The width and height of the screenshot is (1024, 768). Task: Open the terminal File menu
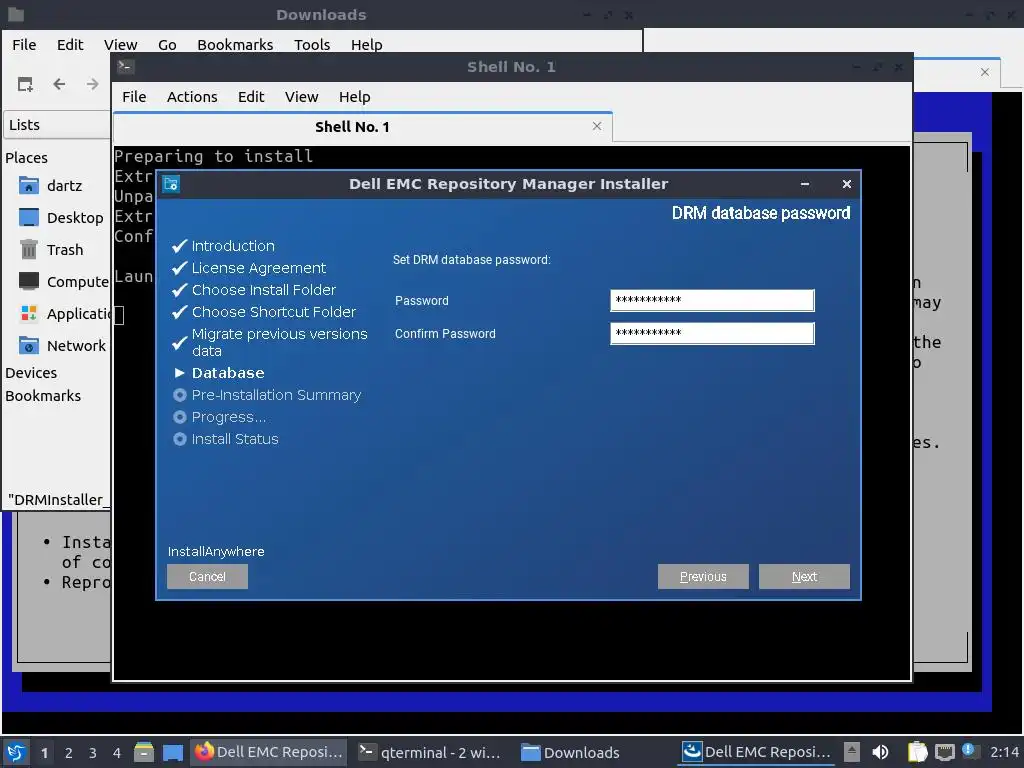[x=134, y=97]
